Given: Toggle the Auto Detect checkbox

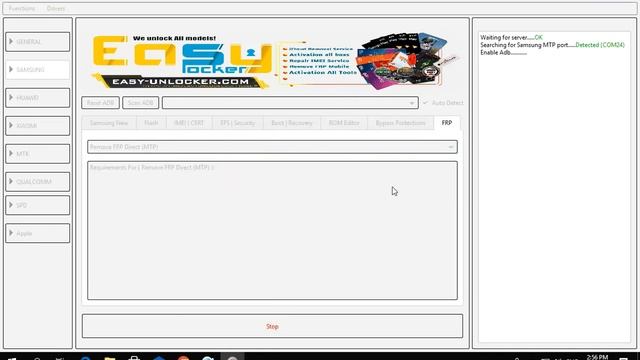Looking at the screenshot, I should pos(443,103).
